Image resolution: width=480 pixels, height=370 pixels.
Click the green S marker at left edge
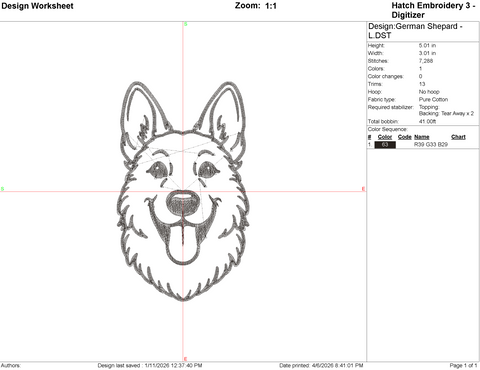click(x=2, y=189)
